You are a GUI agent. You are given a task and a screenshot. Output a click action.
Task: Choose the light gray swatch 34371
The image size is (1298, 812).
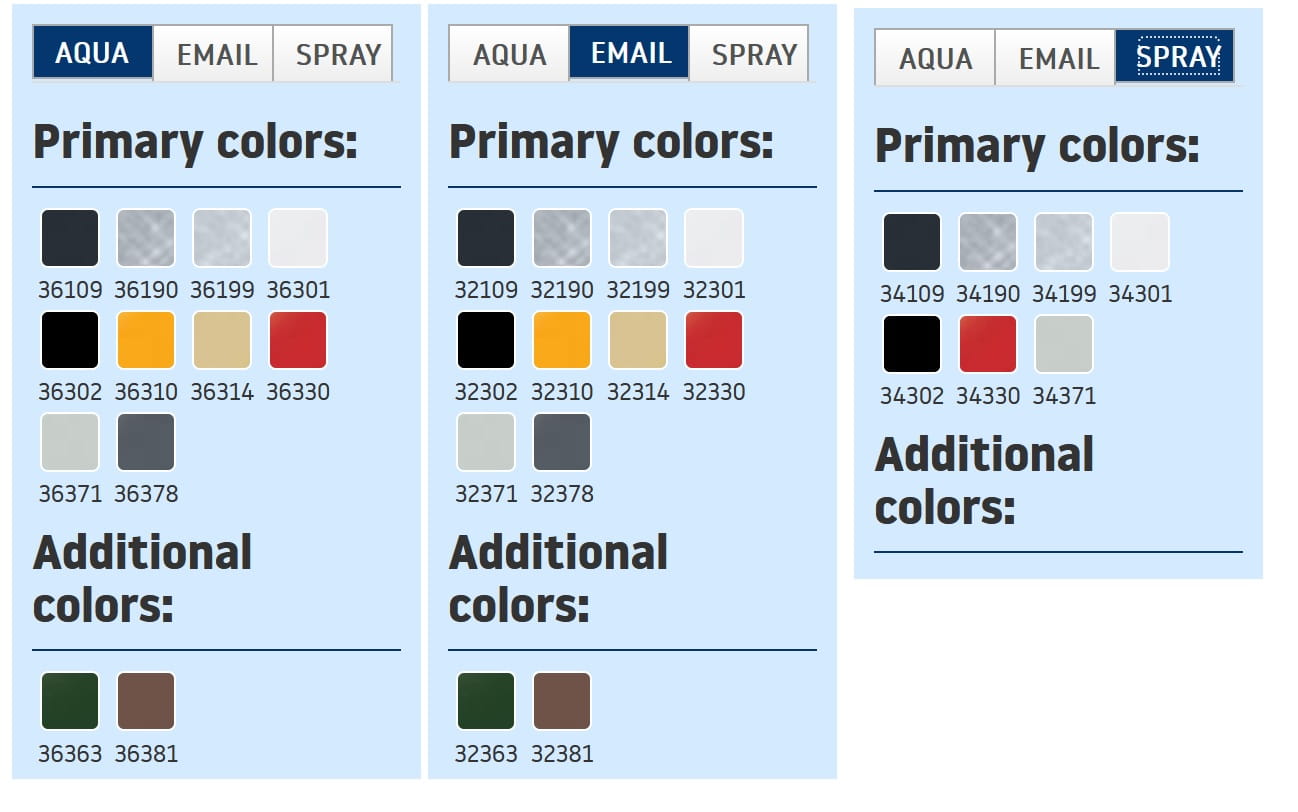click(1064, 344)
